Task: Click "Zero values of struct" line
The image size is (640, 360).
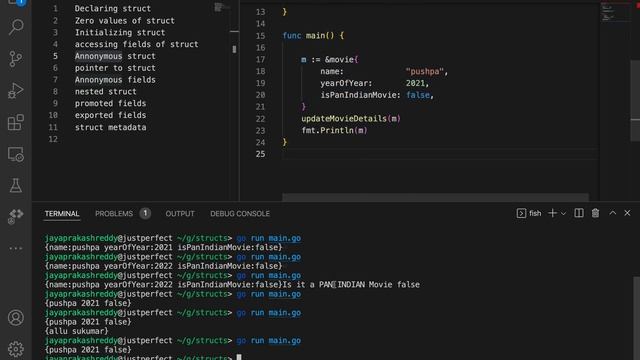Action: click(124, 20)
